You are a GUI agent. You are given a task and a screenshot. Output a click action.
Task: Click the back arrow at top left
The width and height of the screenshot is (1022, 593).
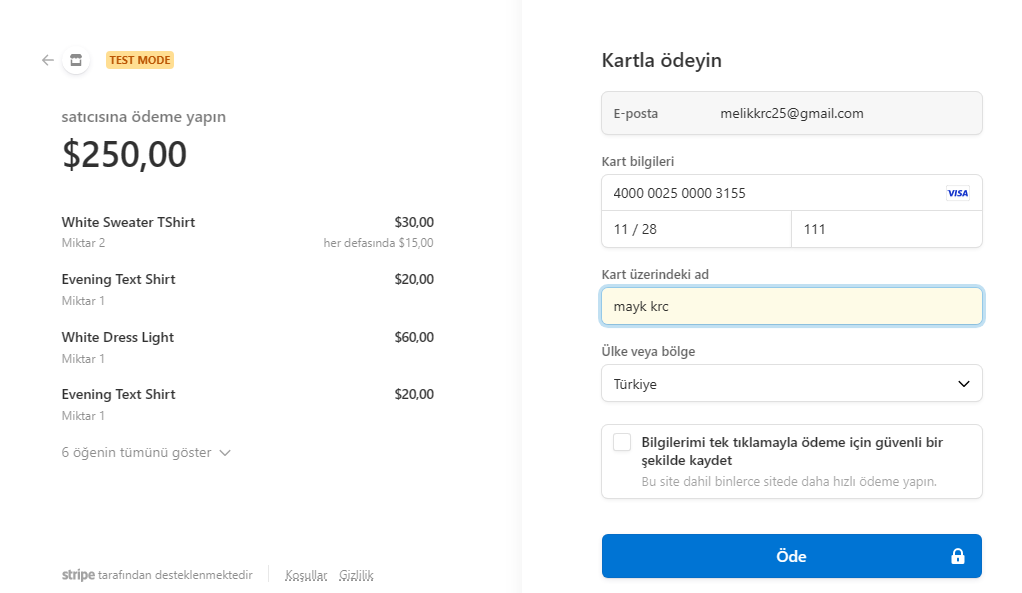[46, 60]
